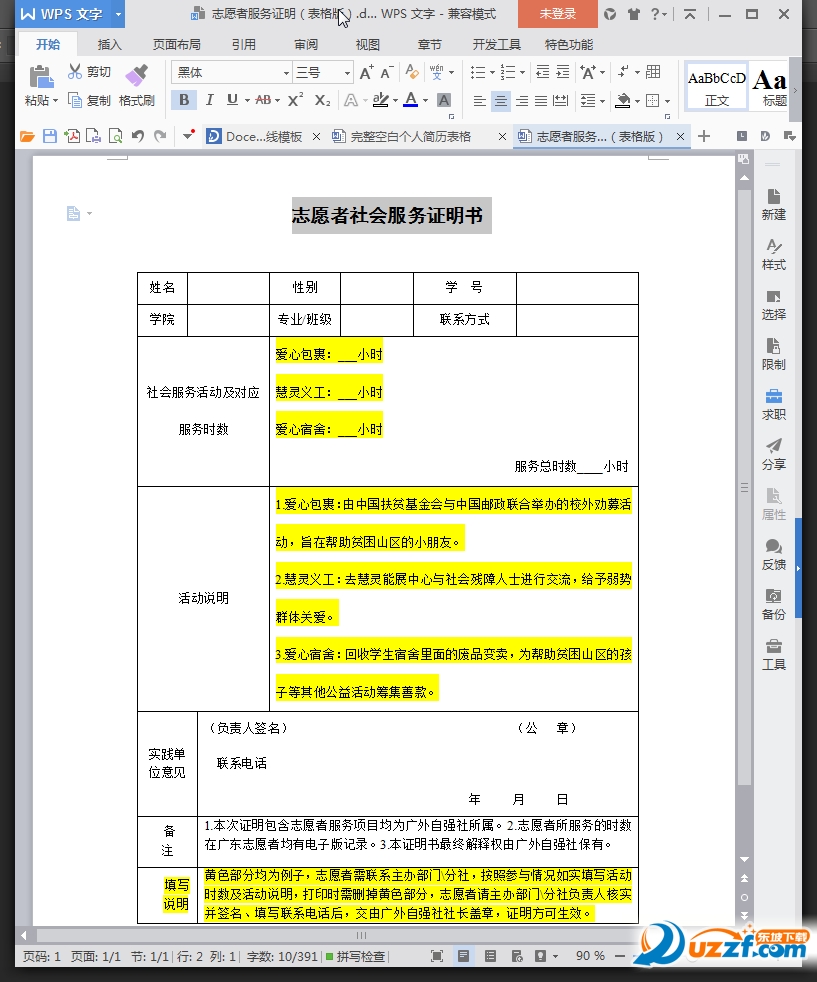This screenshot has width=817, height=982.
Task: Open the 插入 ribbon tab
Action: point(110,44)
